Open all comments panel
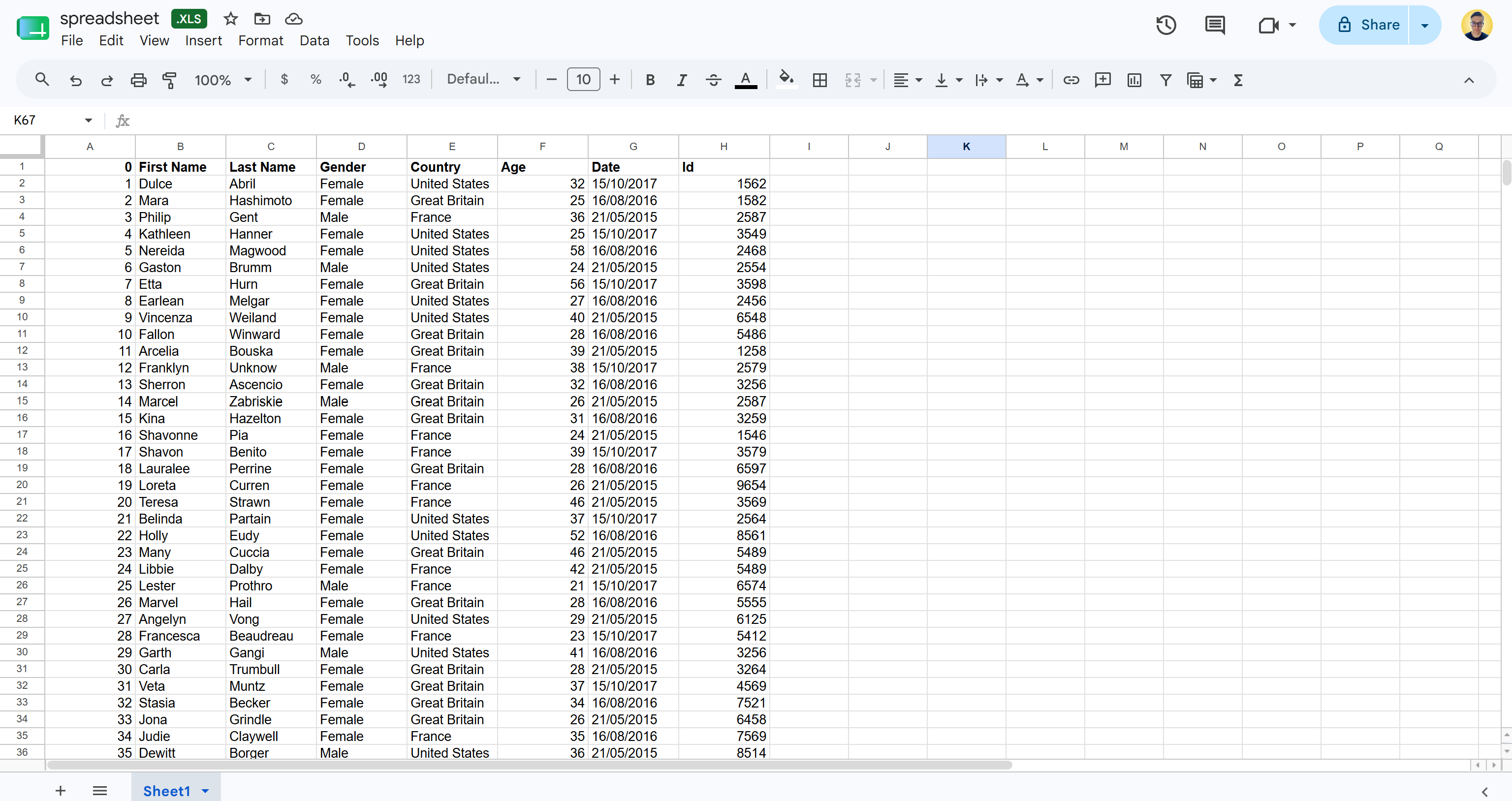 [1214, 25]
